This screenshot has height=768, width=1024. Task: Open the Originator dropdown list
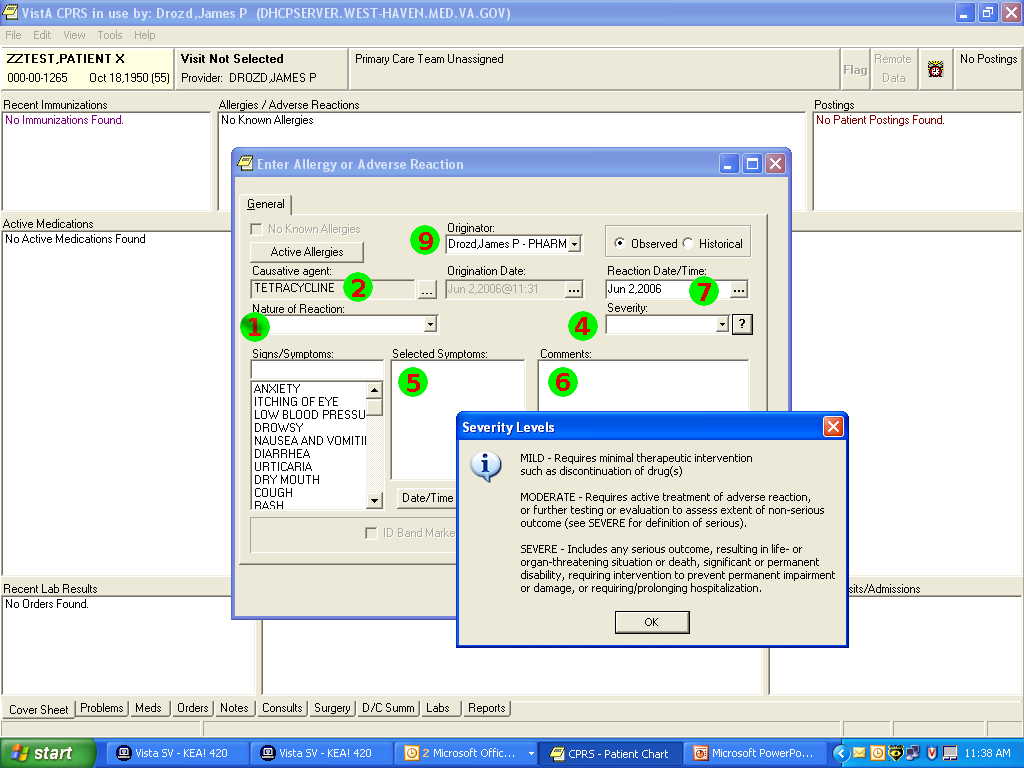574,244
